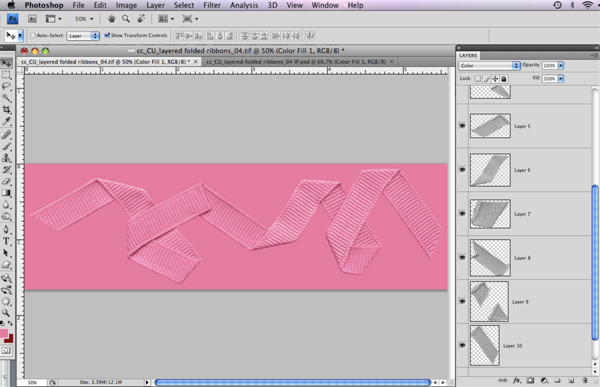The height and width of the screenshot is (387, 600).
Task: Hide Layer 8 with eye icon
Action: click(x=462, y=258)
